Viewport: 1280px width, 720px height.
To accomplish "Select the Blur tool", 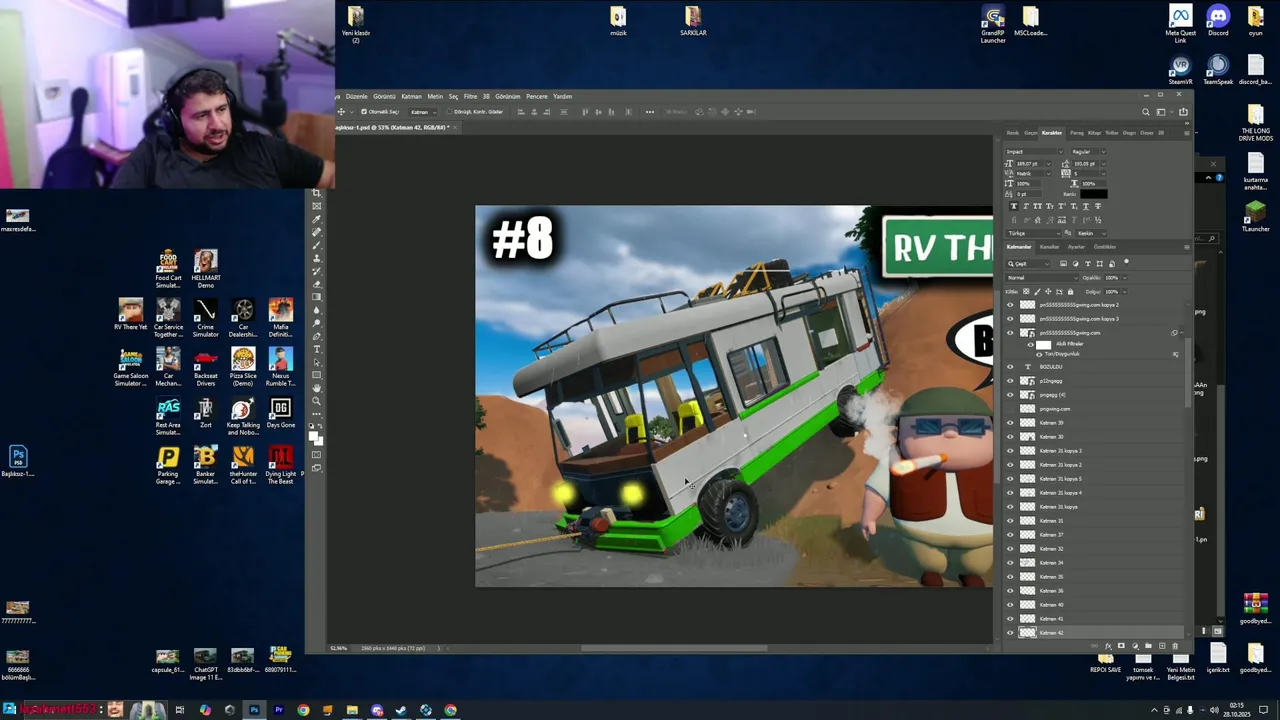I will (x=317, y=309).
